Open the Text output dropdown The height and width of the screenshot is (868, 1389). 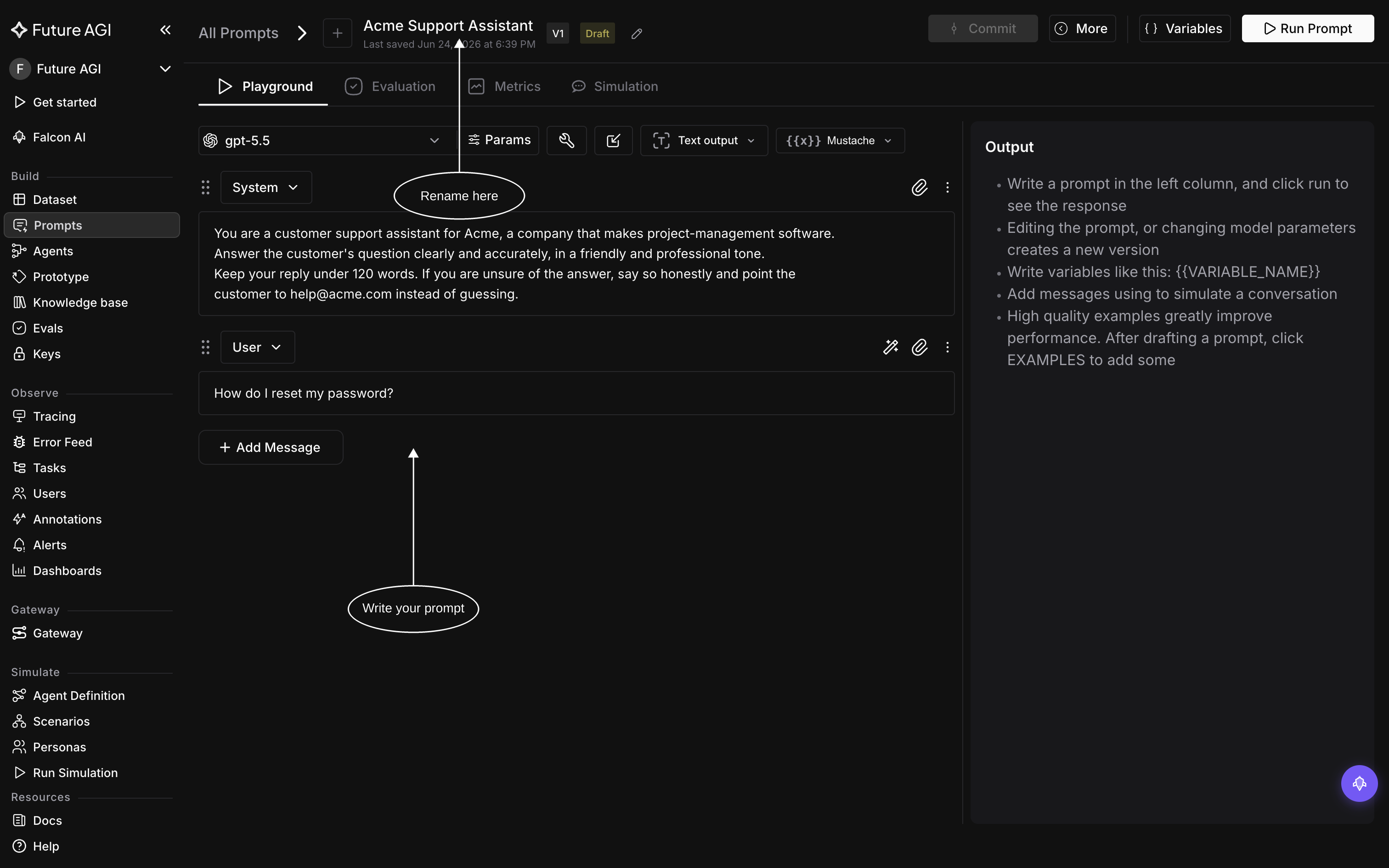704,141
